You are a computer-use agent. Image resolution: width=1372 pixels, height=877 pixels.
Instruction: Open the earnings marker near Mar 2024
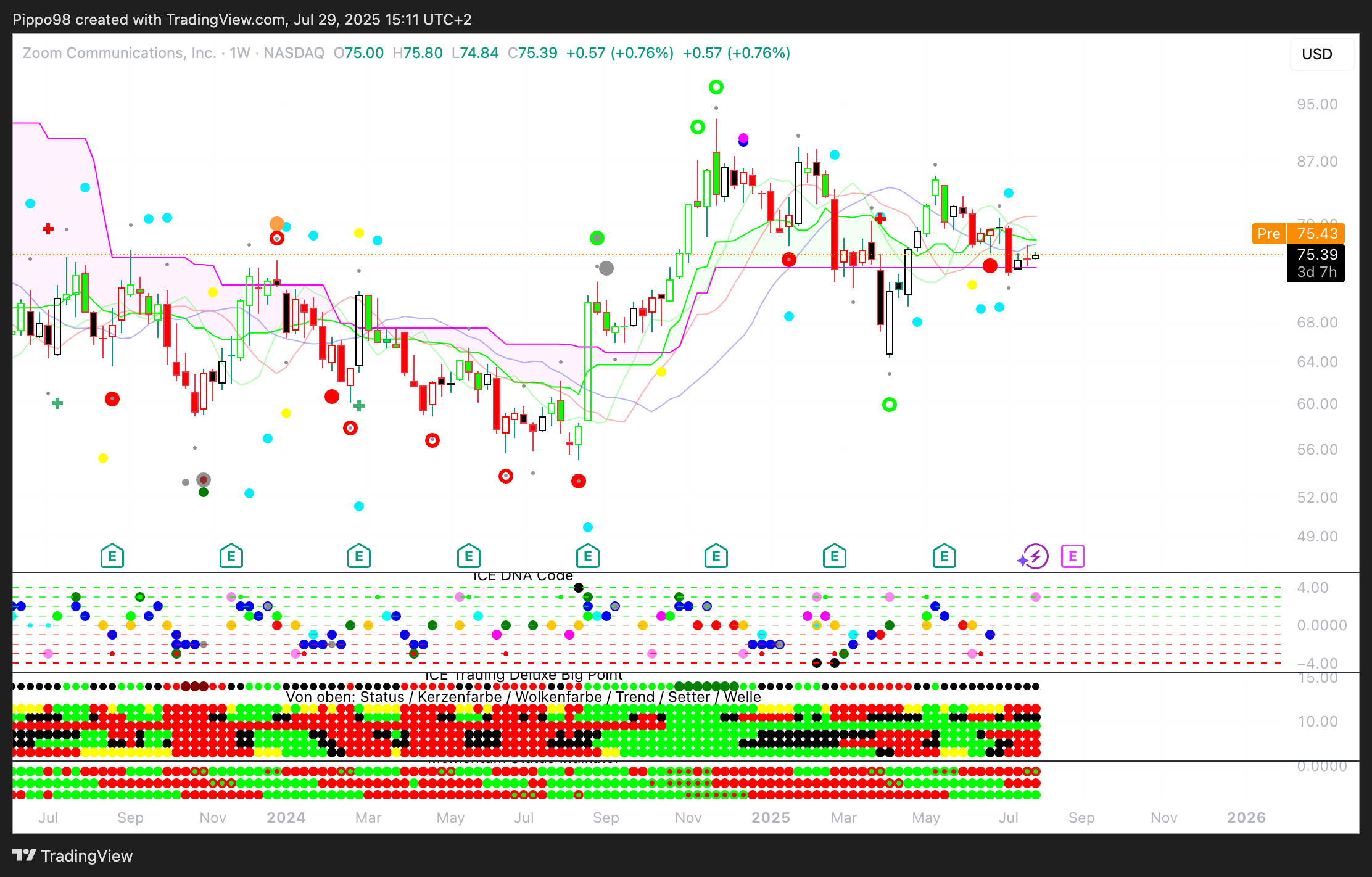click(358, 556)
